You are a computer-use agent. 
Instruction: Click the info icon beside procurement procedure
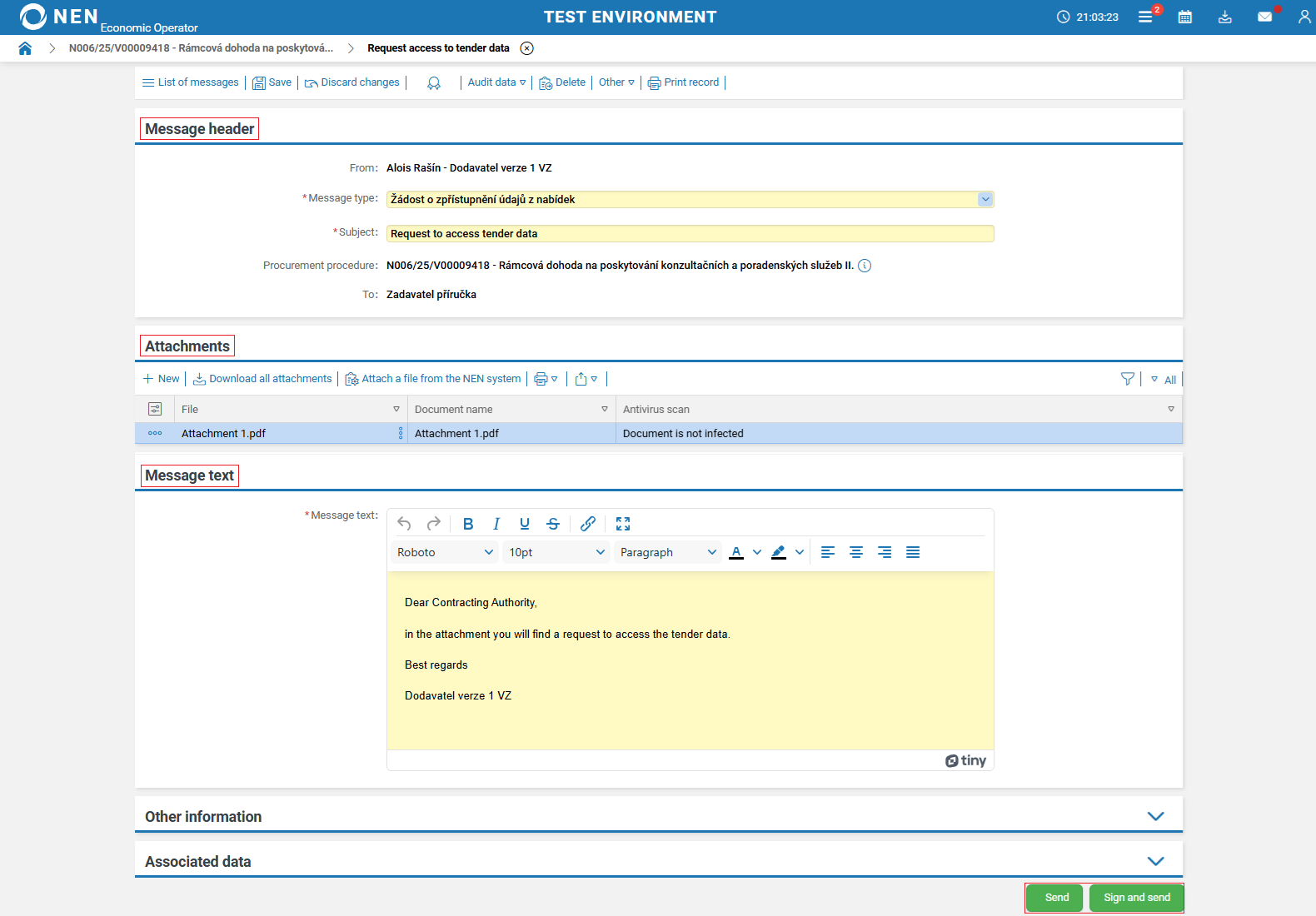865,266
